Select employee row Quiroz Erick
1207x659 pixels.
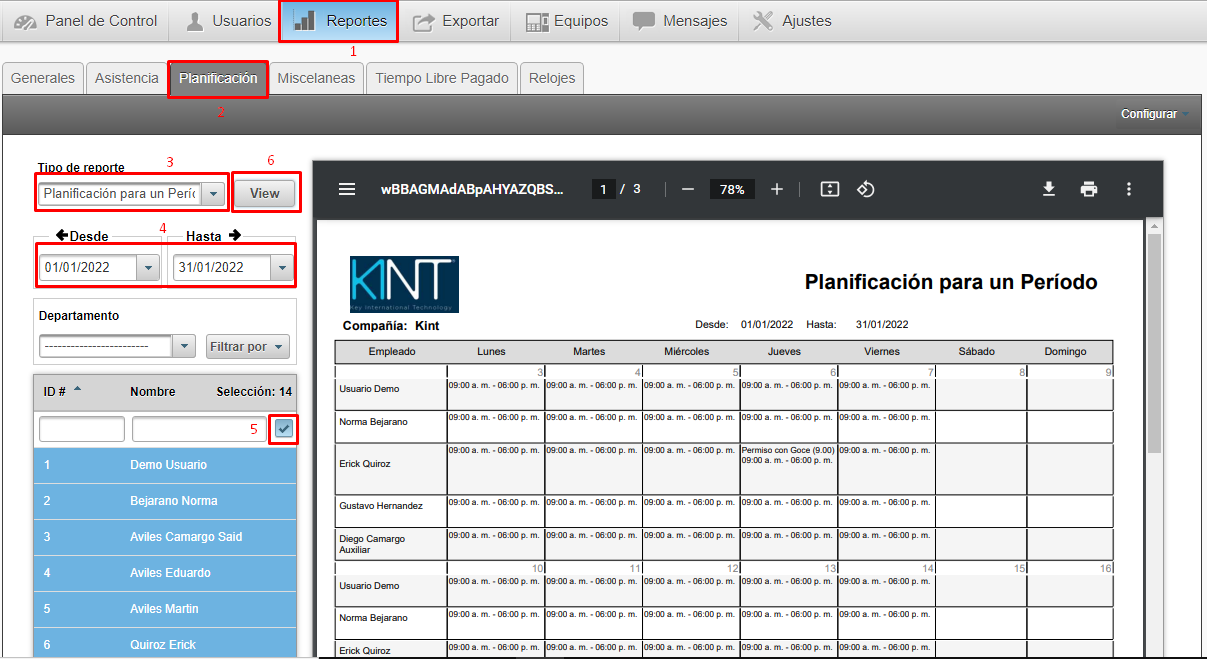165,645
